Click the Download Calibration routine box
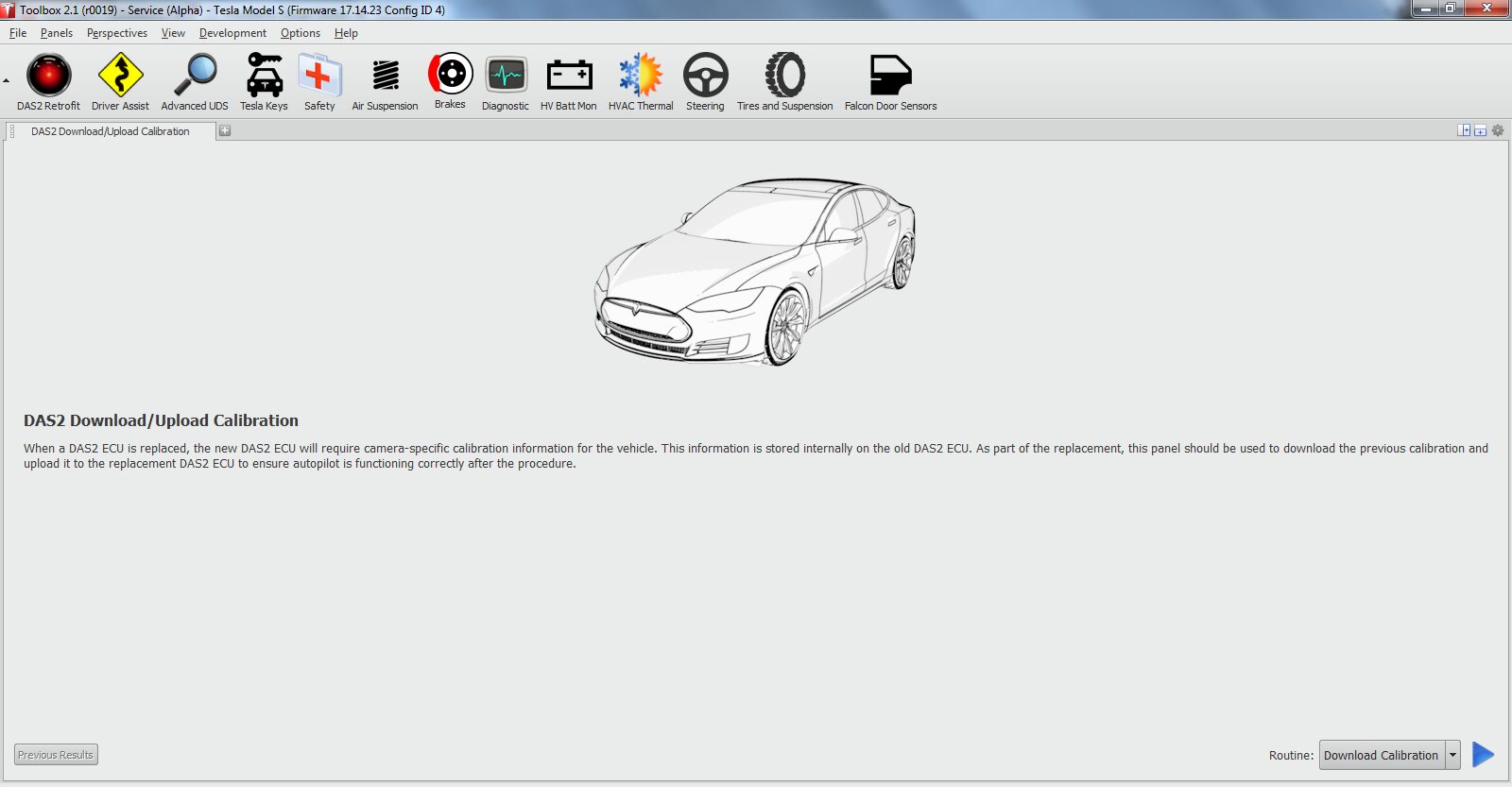 (1381, 755)
